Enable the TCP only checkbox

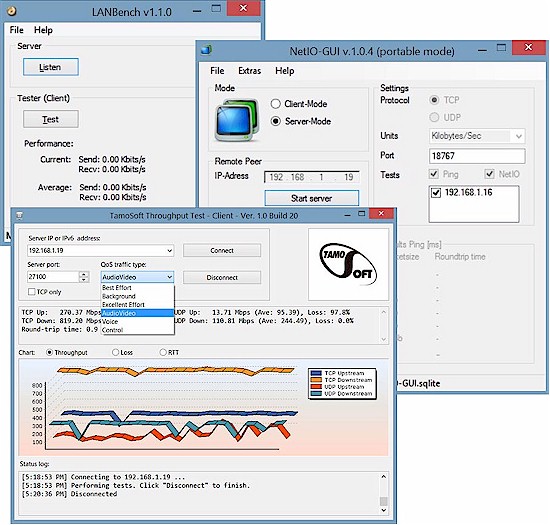pyautogui.click(x=31, y=292)
